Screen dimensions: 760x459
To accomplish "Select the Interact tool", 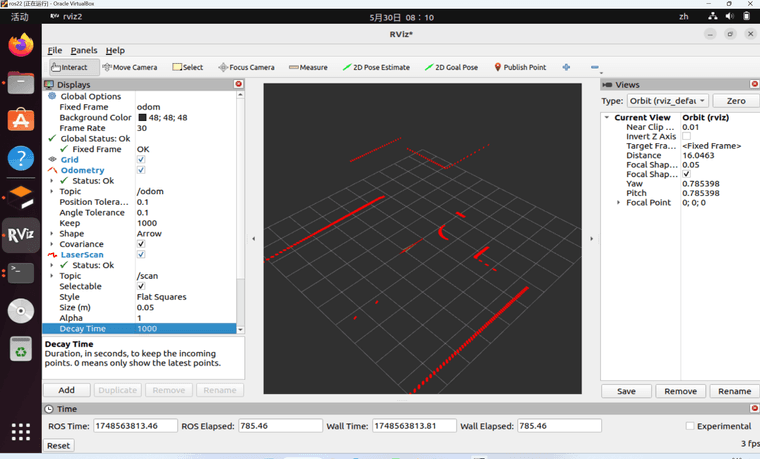I will [74, 67].
